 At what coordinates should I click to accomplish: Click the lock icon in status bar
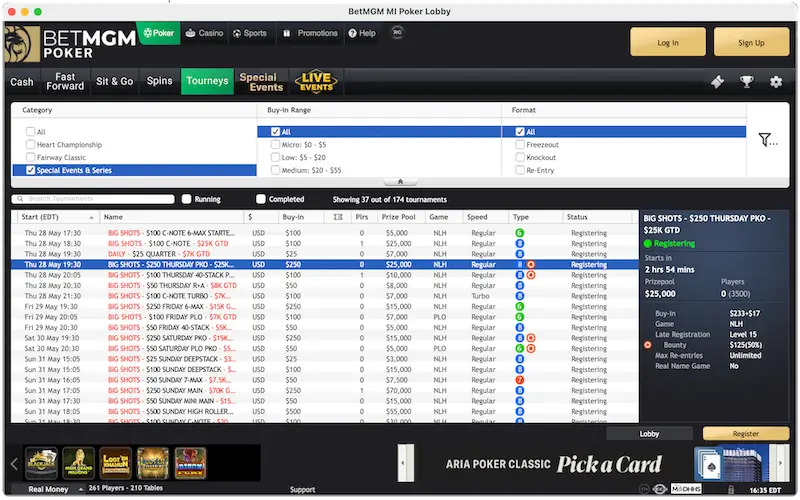pyautogui.click(x=731, y=490)
